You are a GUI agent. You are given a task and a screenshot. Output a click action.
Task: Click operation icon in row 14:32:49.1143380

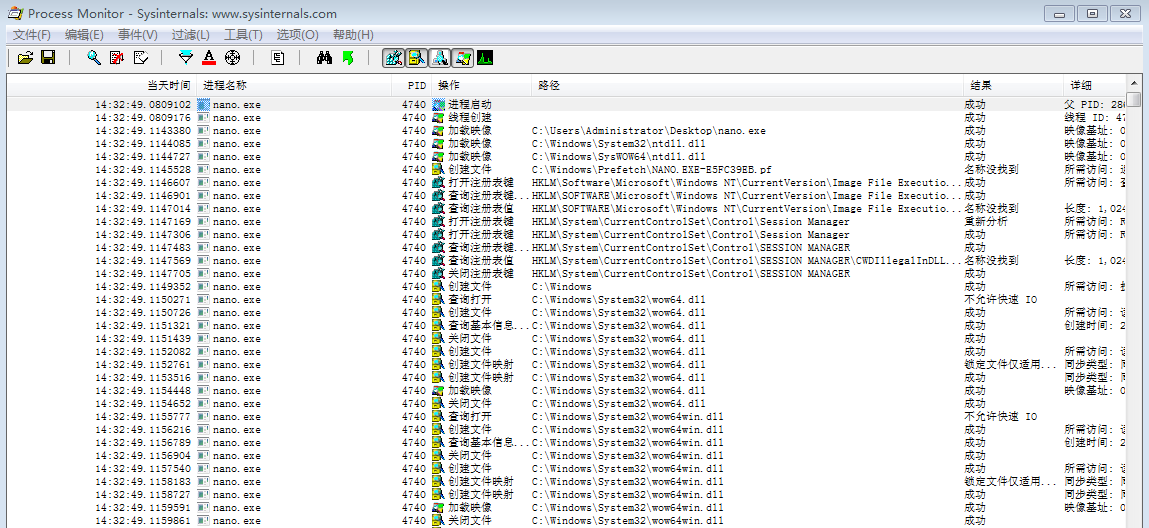[x=439, y=130]
